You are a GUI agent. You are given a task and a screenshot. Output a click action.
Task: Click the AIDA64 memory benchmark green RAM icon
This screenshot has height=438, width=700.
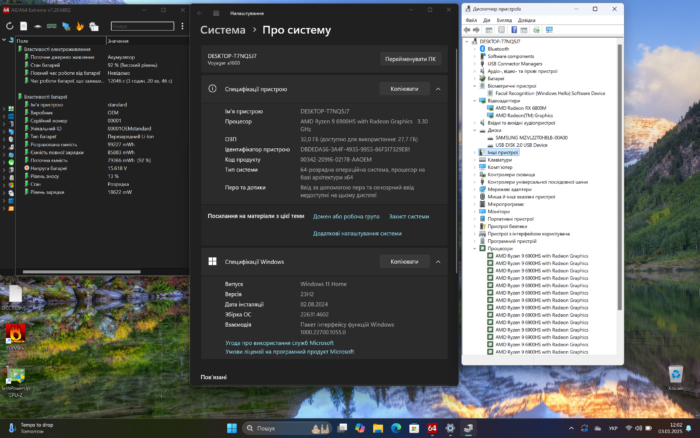52,26
